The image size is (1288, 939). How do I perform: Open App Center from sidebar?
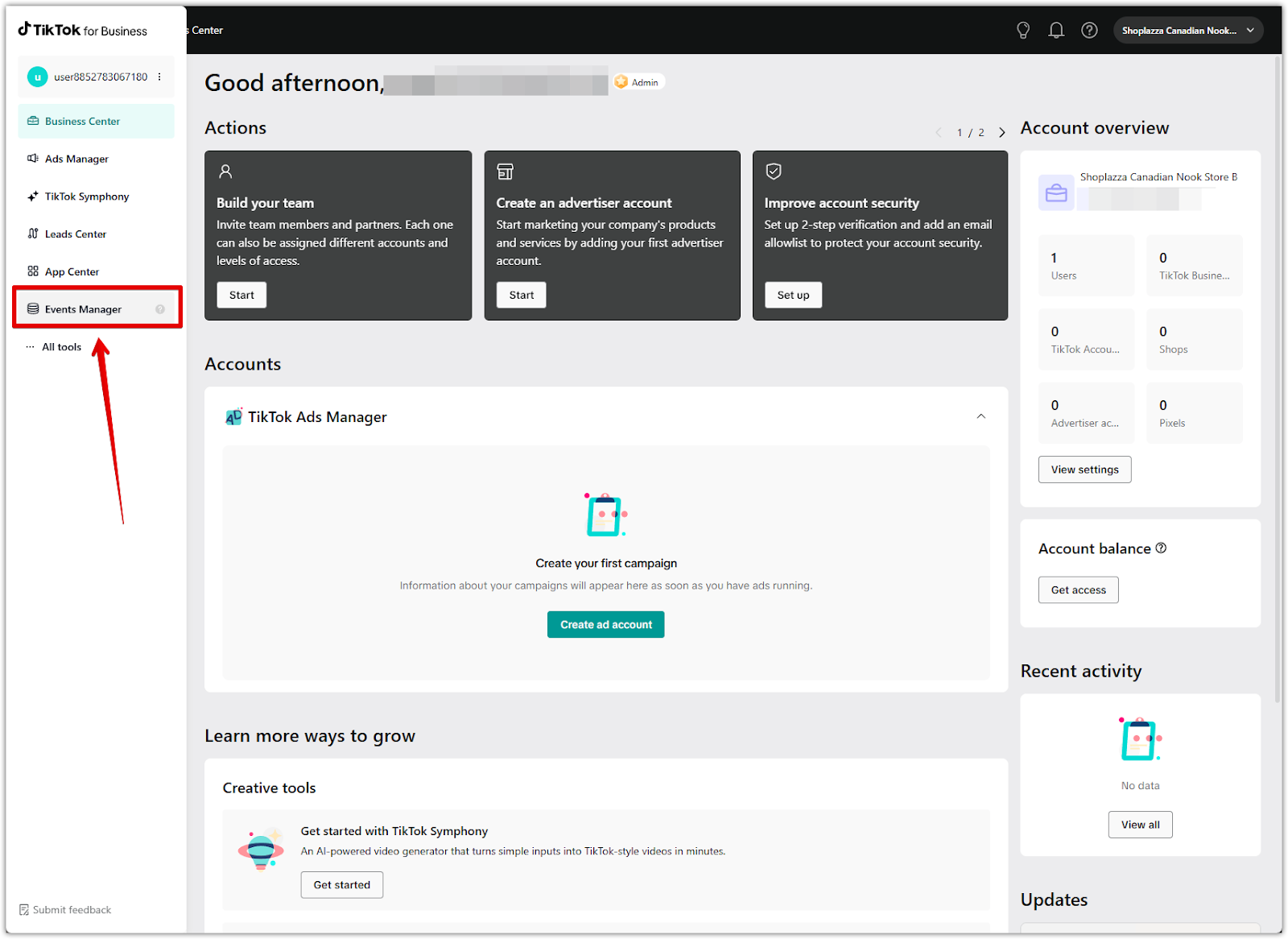(96, 271)
